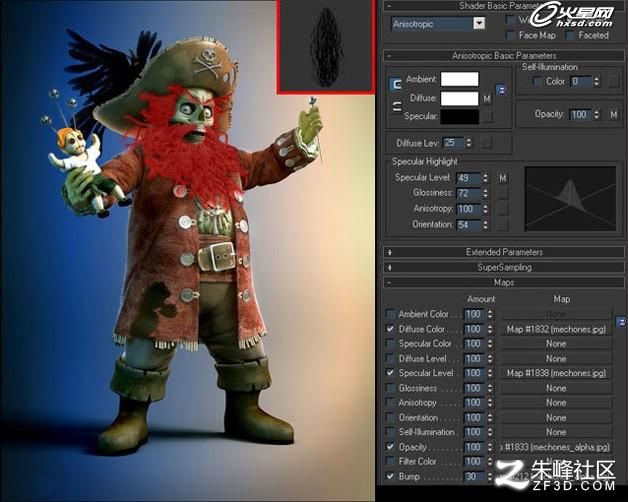The height and width of the screenshot is (502, 628).
Task: Click the empty map button beside Orientation spinner
Action: 503,224
